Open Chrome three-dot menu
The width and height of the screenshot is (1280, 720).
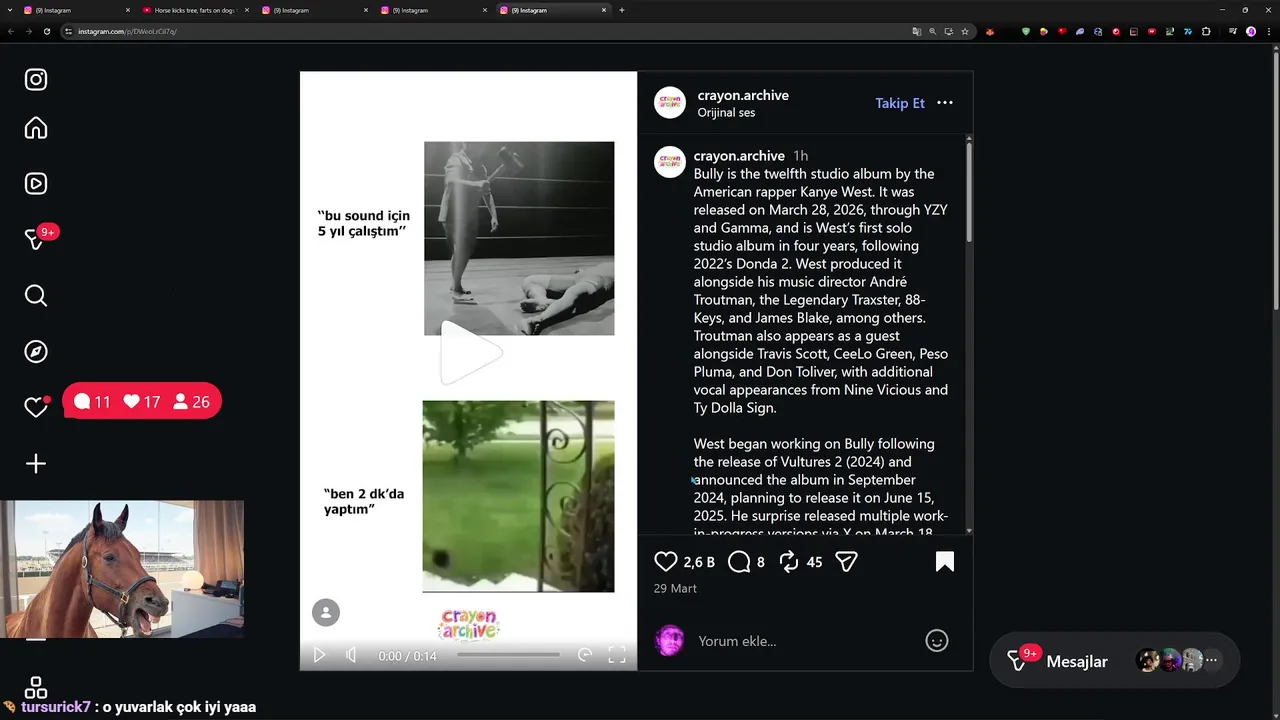(x=1269, y=31)
